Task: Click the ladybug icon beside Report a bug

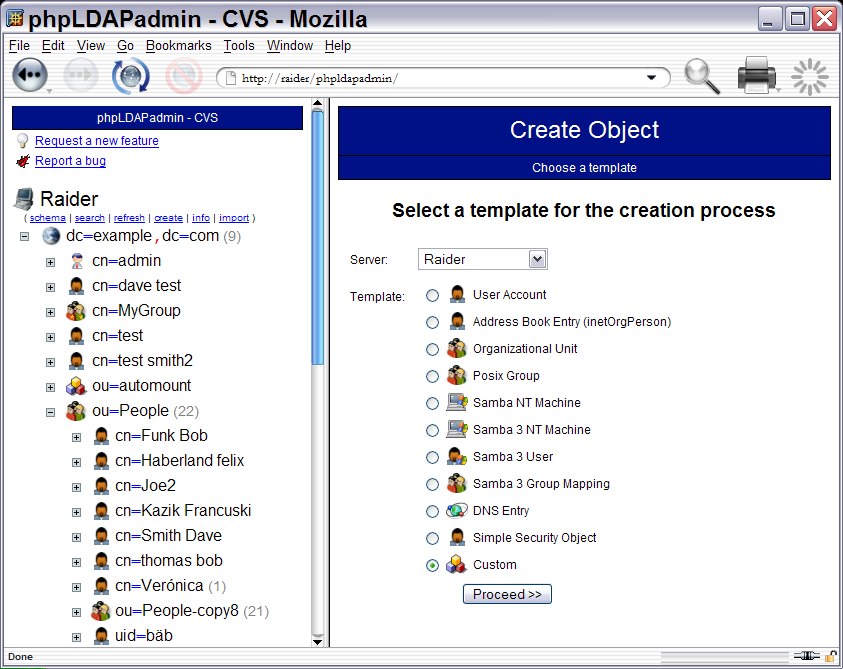Action: point(22,161)
